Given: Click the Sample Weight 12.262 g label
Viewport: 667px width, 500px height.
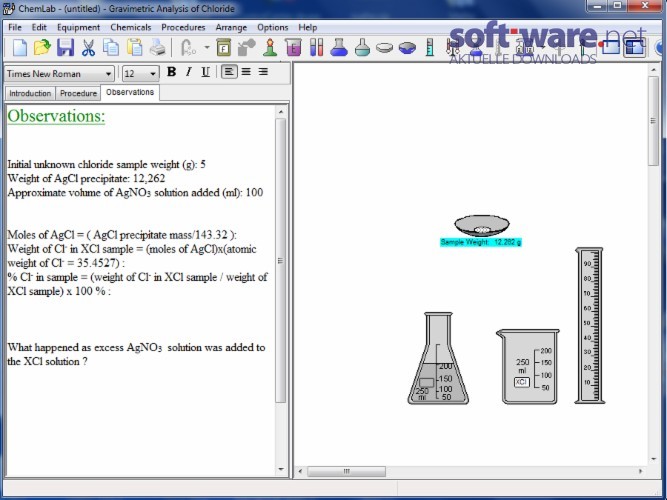Looking at the screenshot, I should click(481, 242).
